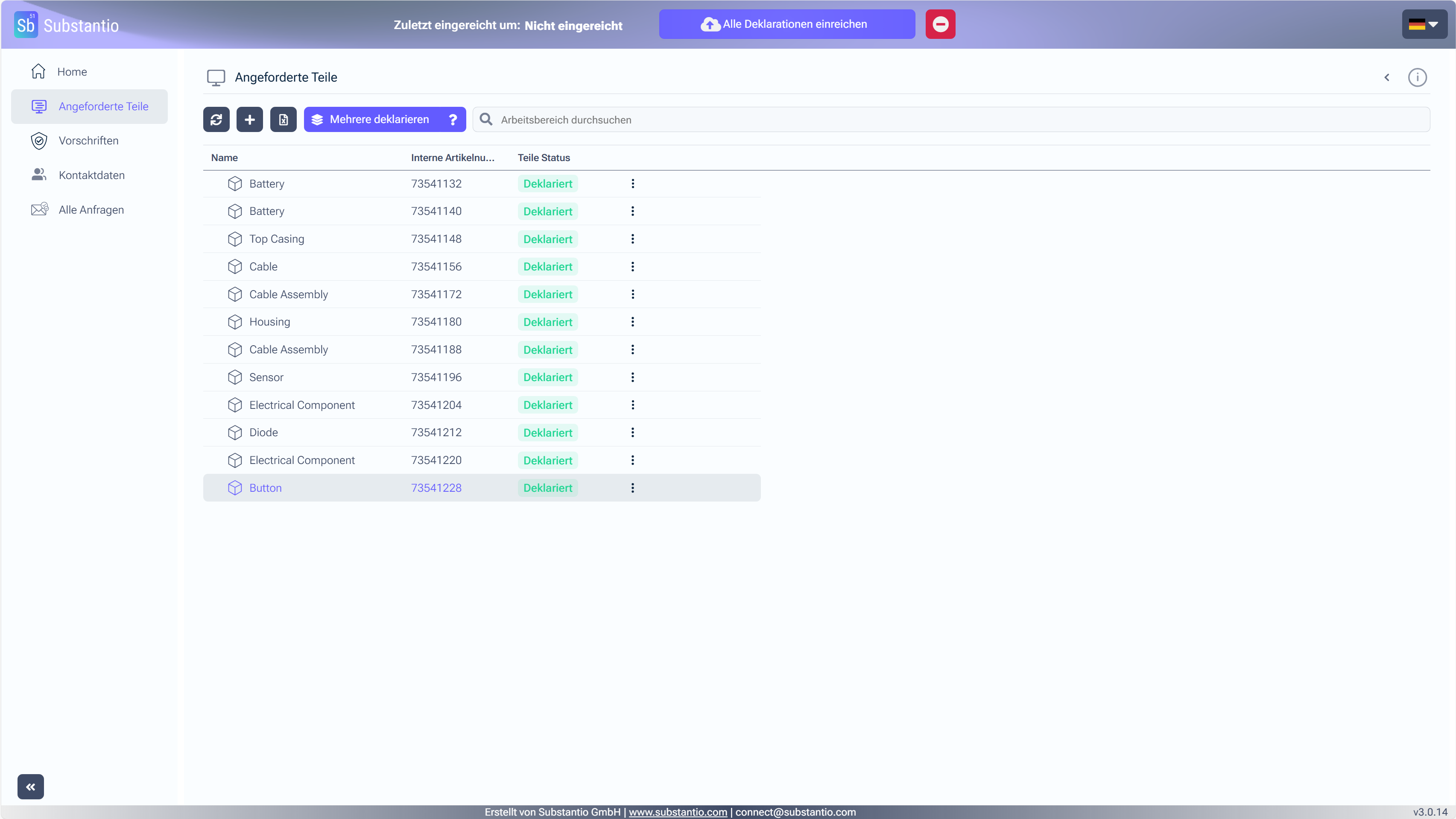The width and height of the screenshot is (1456, 819).
Task: Open the three-dot menu for Electrical Component 73541220
Action: 632,461
